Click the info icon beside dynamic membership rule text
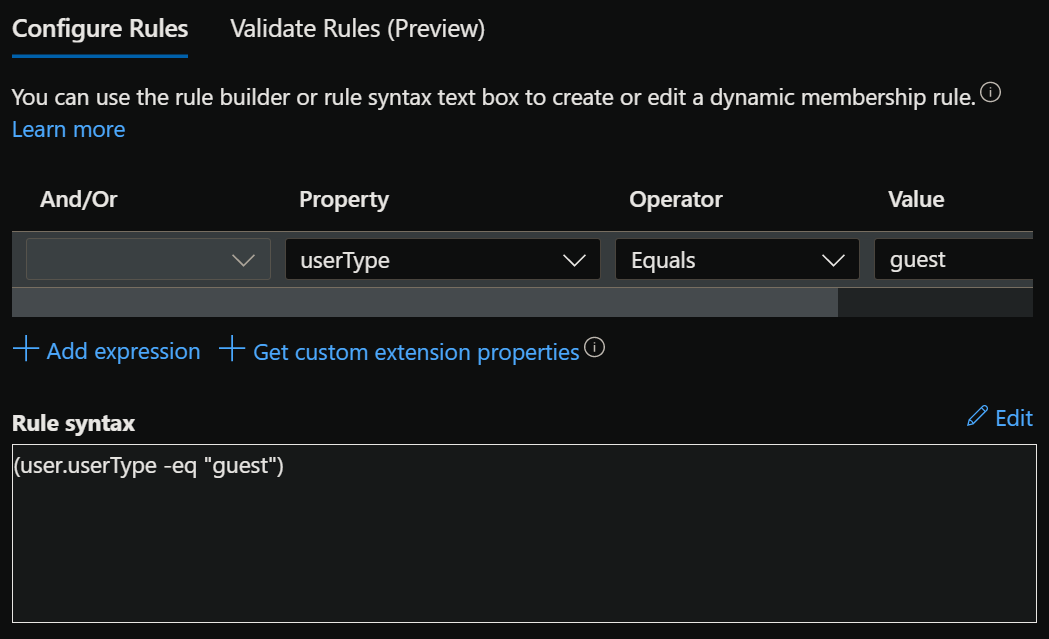The image size is (1049, 639). click(991, 93)
